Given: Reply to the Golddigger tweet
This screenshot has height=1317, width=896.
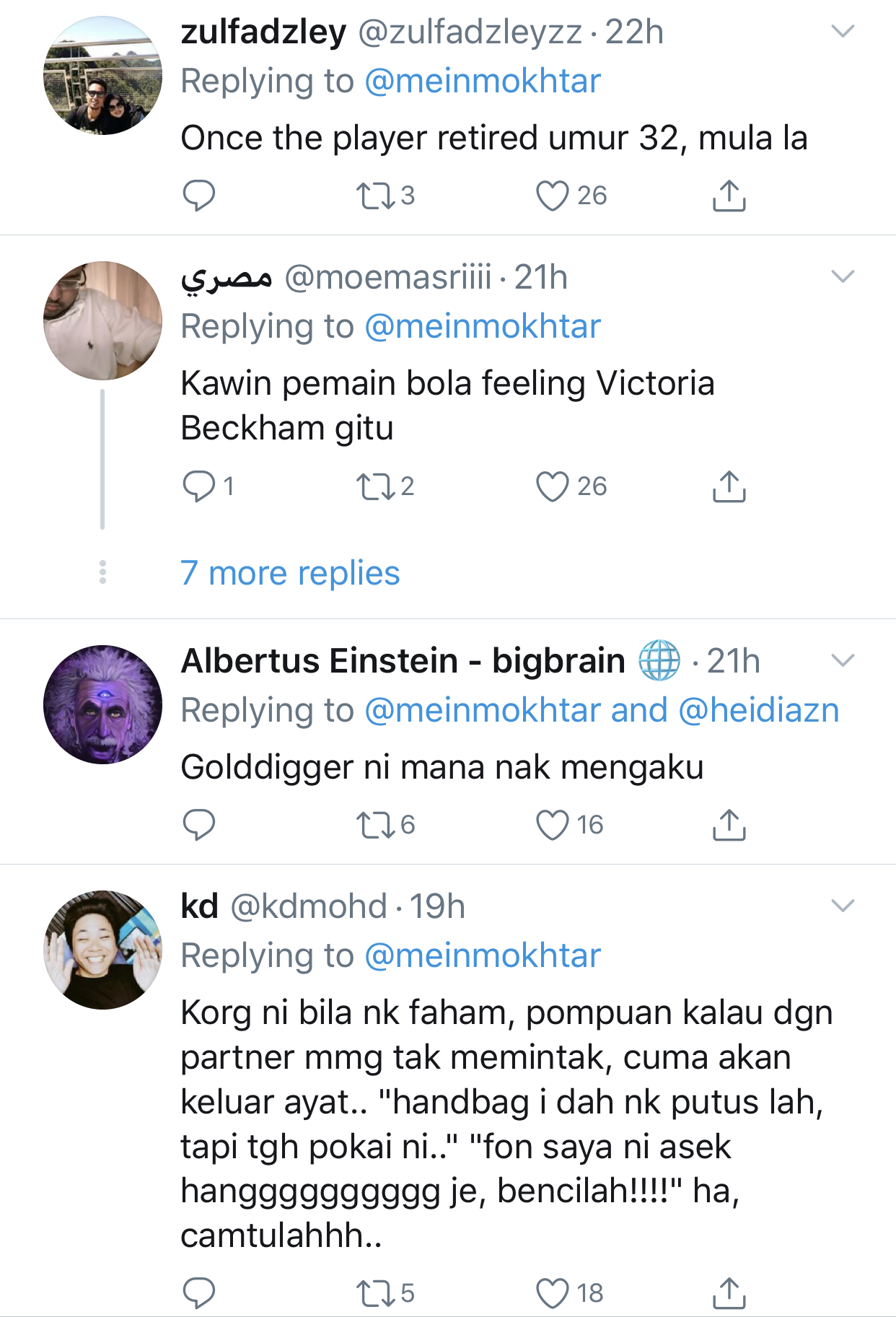Looking at the screenshot, I should [x=198, y=825].
